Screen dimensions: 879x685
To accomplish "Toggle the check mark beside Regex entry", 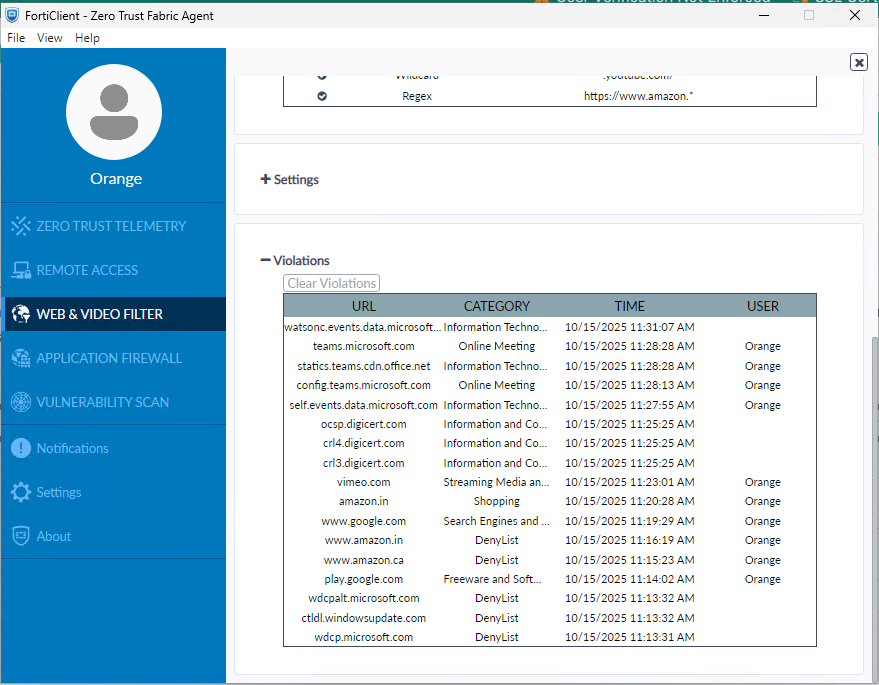I will coord(322,96).
